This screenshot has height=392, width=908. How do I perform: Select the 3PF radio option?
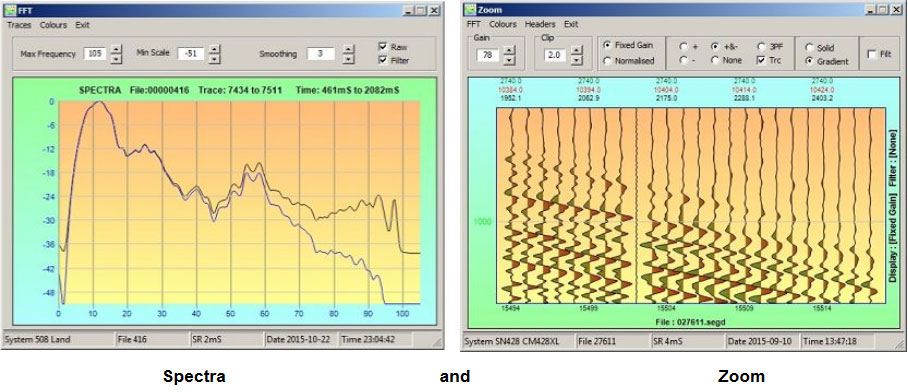(761, 46)
